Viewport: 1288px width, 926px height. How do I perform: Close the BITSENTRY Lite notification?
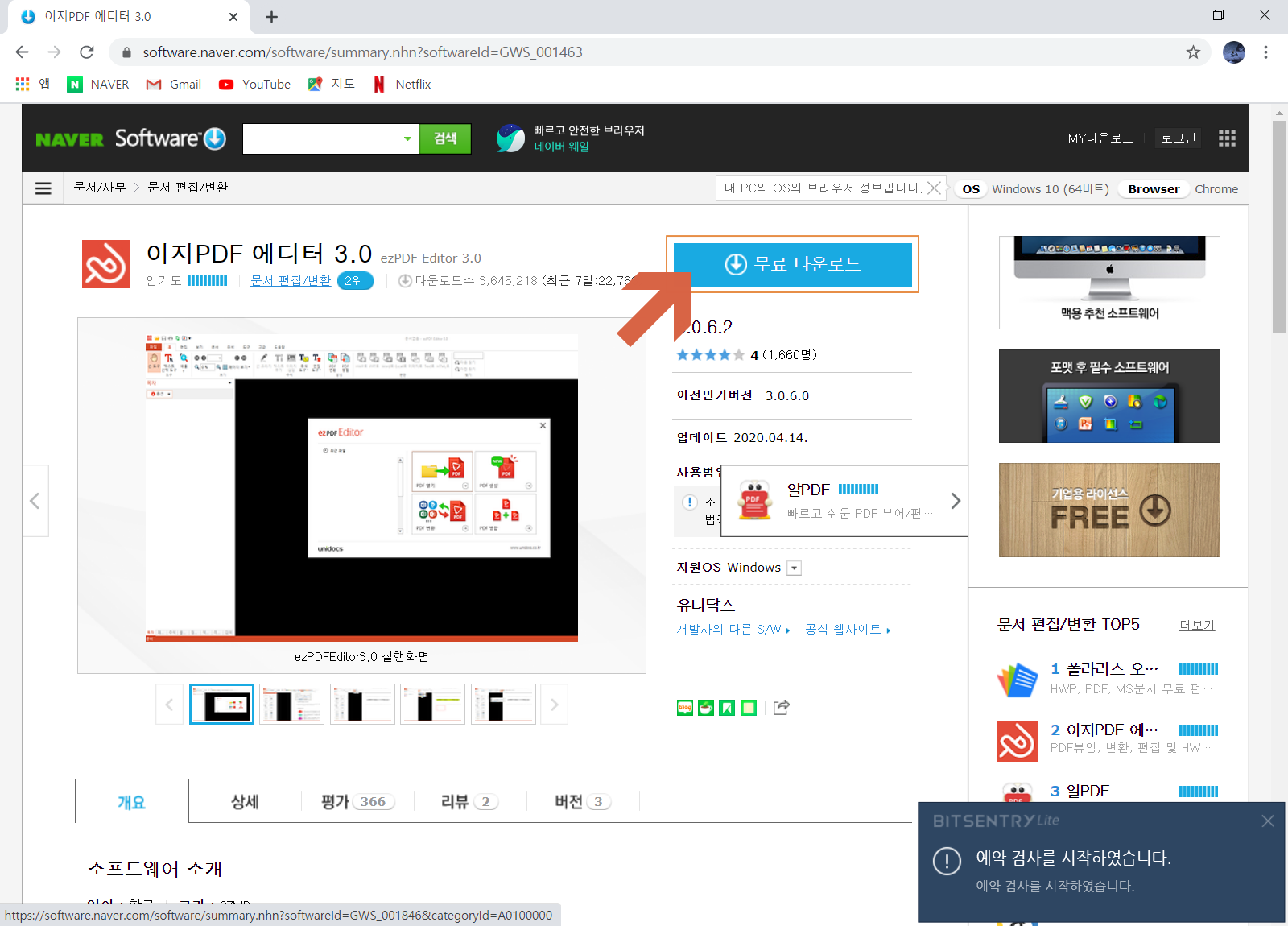click(1268, 821)
